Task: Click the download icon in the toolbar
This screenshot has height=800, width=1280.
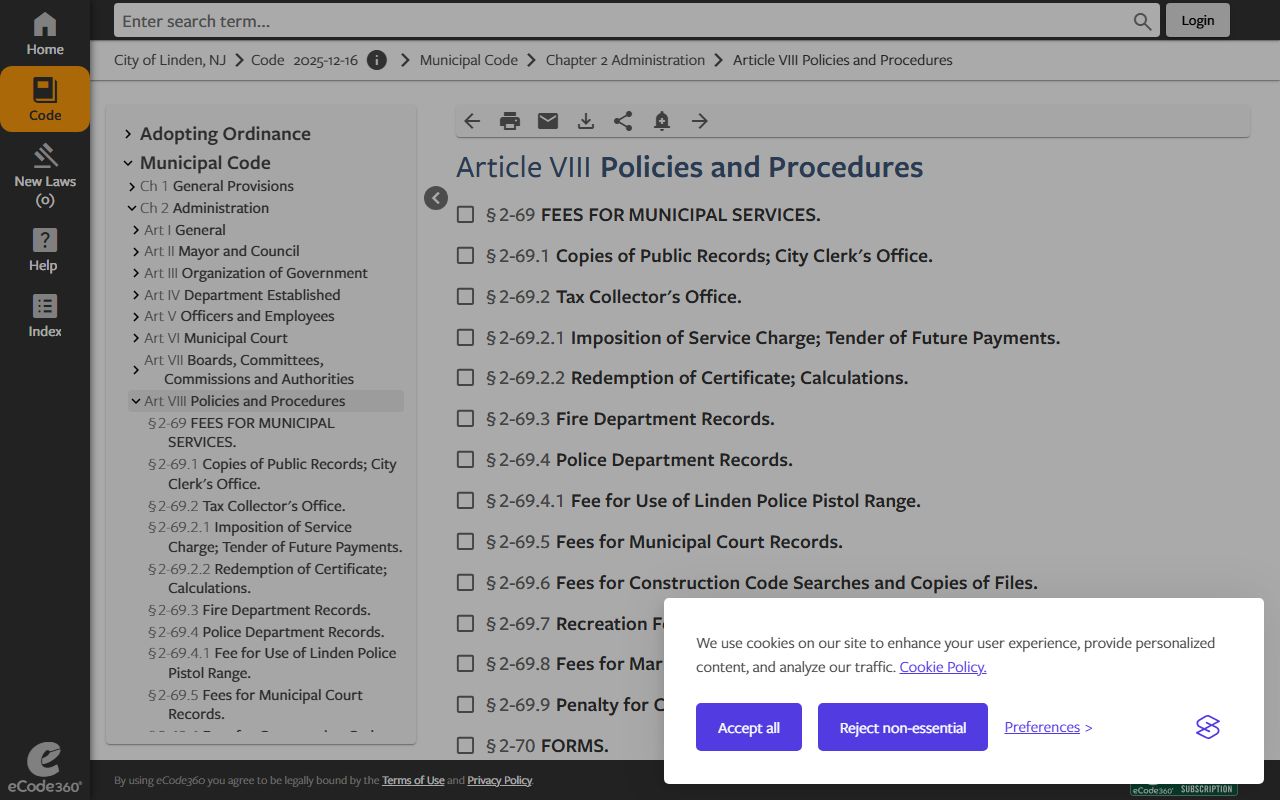Action: (x=586, y=121)
